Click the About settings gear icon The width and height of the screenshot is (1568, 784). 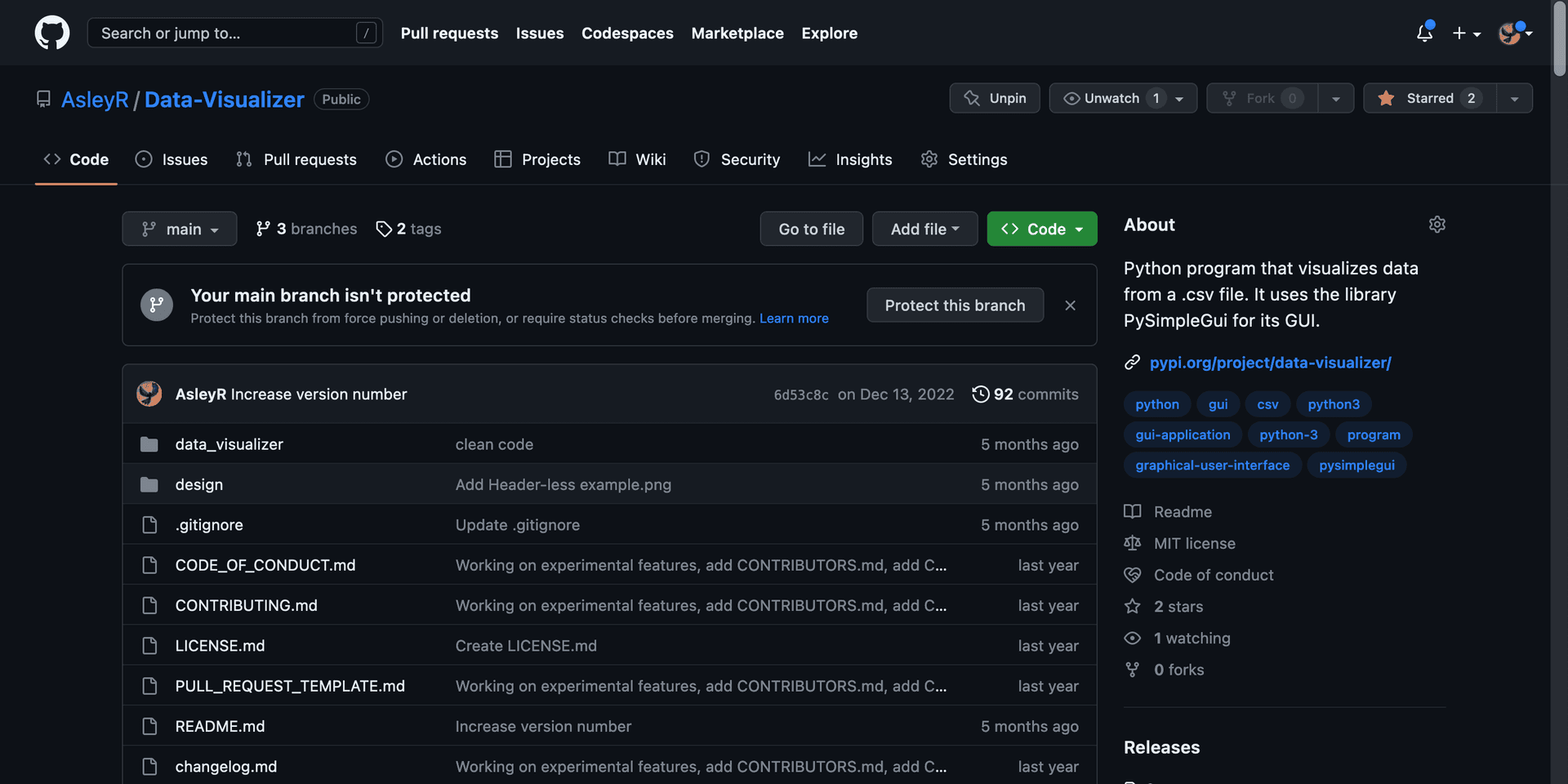pyautogui.click(x=1437, y=225)
